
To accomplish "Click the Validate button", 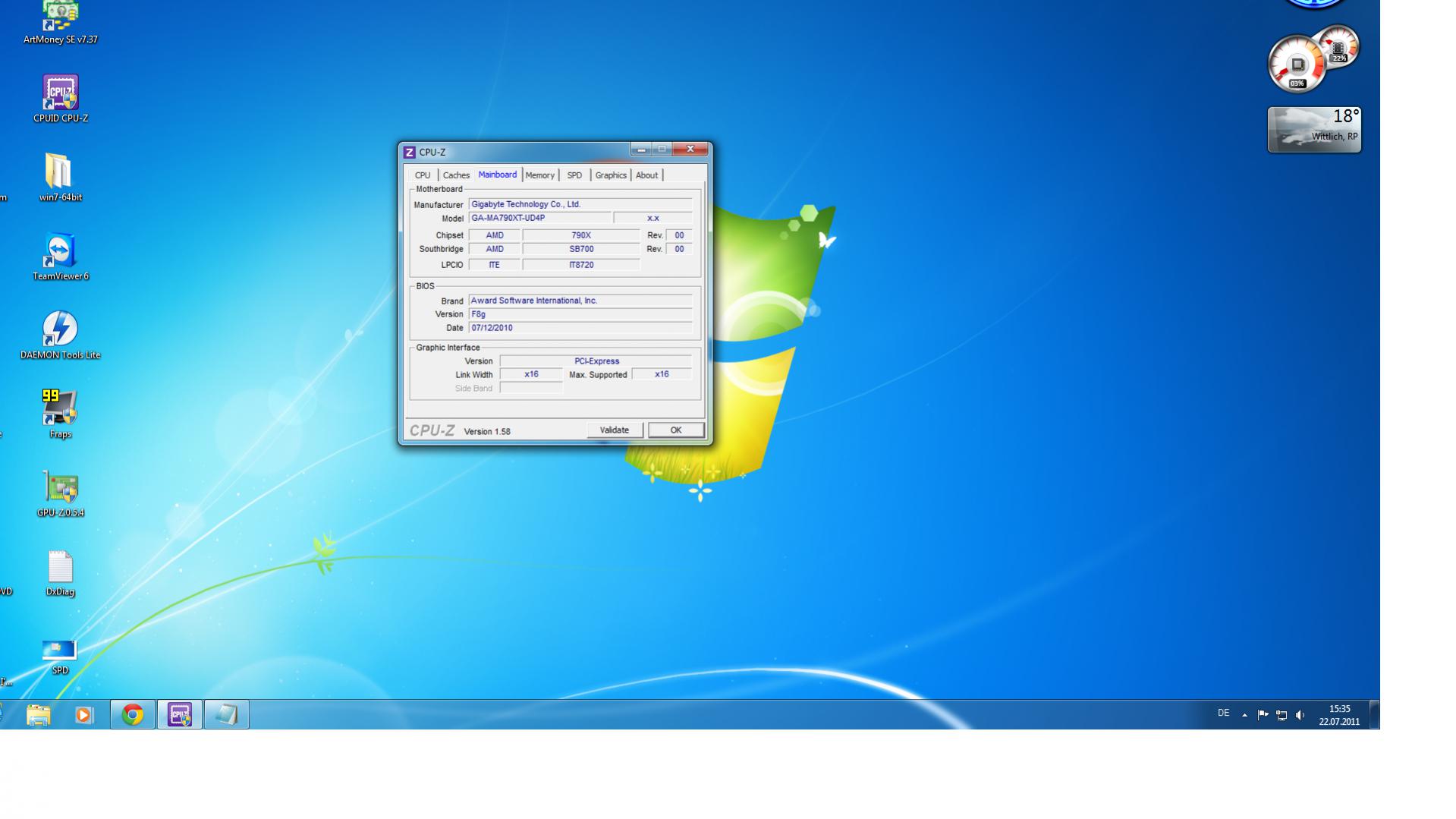I will 615,430.
